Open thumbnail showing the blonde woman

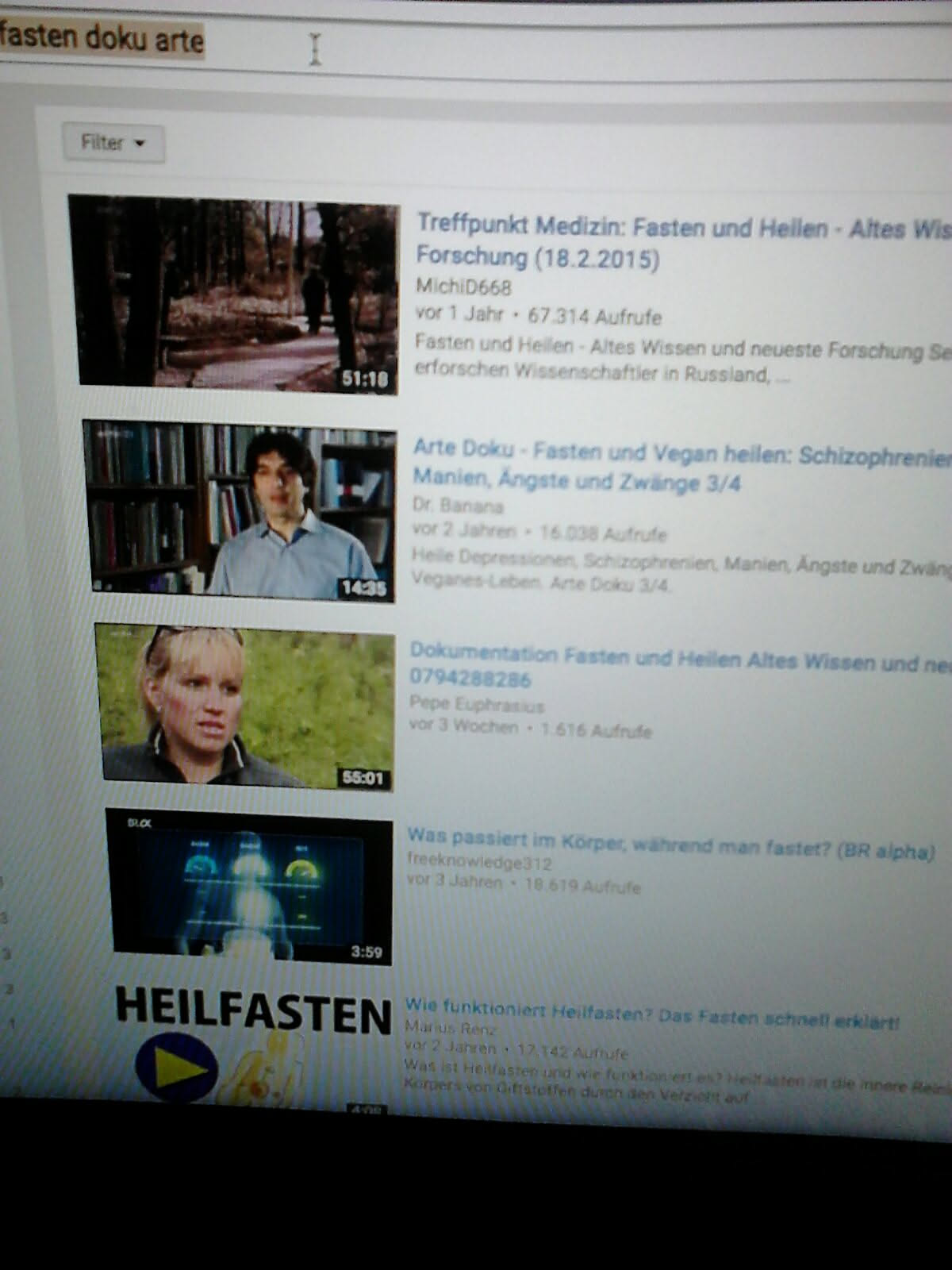click(x=246, y=706)
